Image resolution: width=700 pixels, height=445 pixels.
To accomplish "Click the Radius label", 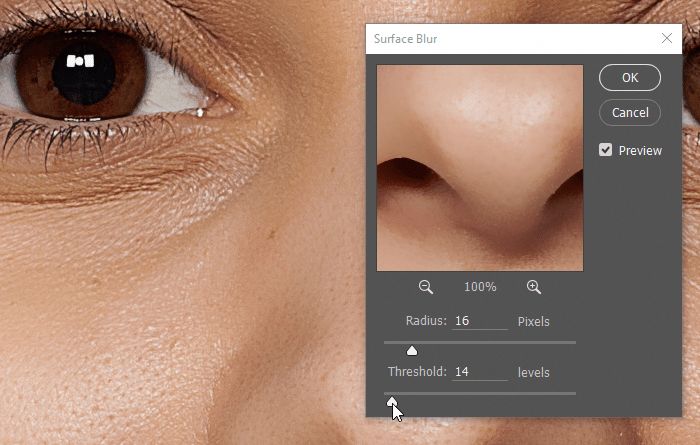I will [426, 321].
